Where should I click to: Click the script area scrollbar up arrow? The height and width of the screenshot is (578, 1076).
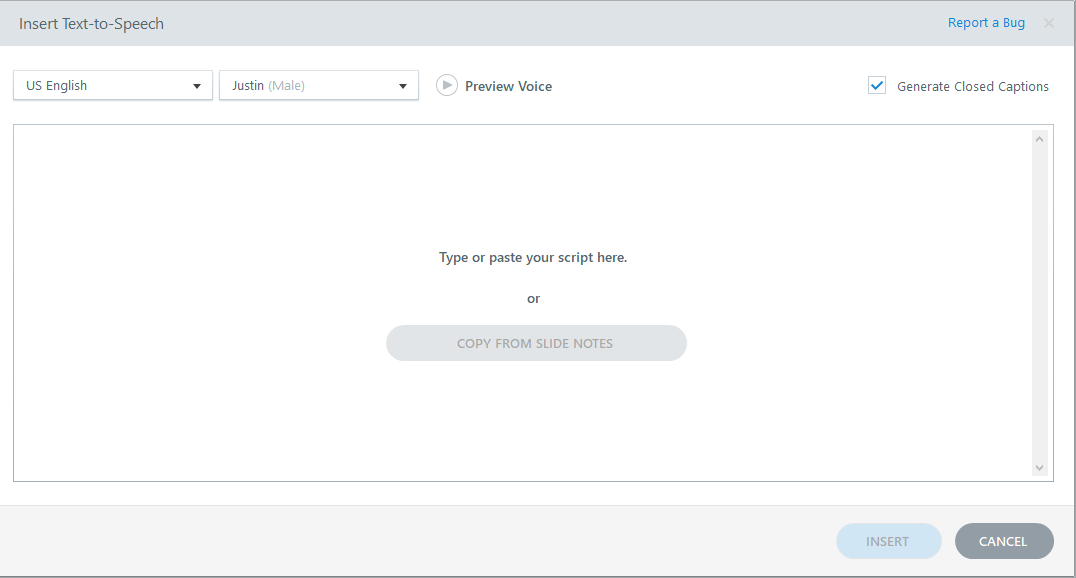(x=1039, y=139)
